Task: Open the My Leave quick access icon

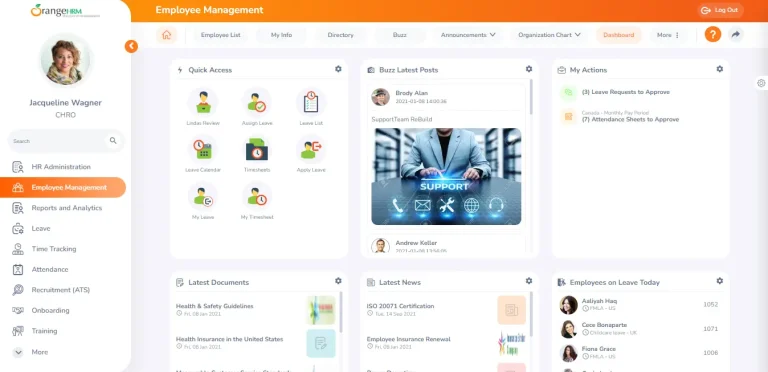Action: click(203, 196)
